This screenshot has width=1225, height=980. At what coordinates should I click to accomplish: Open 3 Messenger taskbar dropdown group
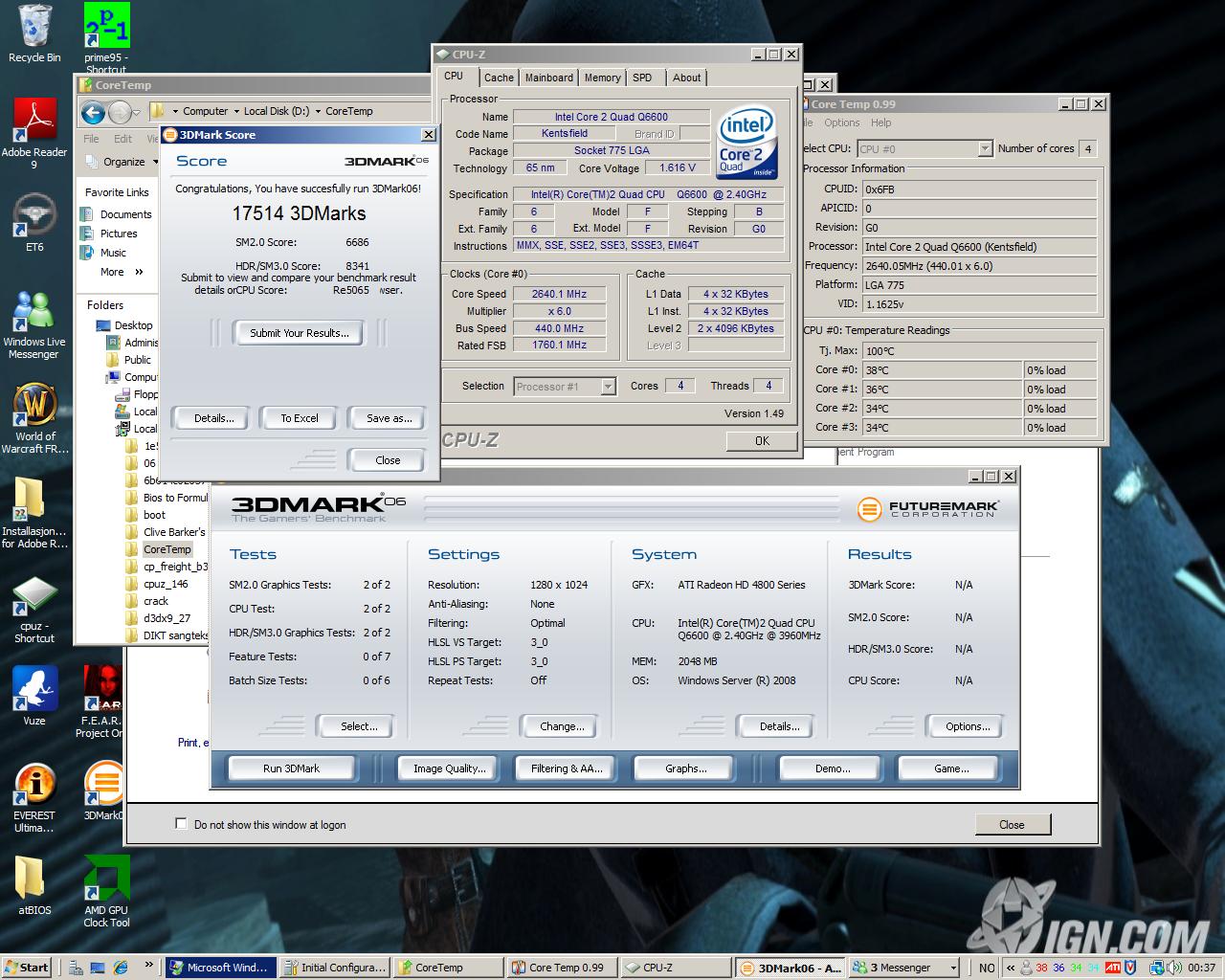tap(904, 968)
